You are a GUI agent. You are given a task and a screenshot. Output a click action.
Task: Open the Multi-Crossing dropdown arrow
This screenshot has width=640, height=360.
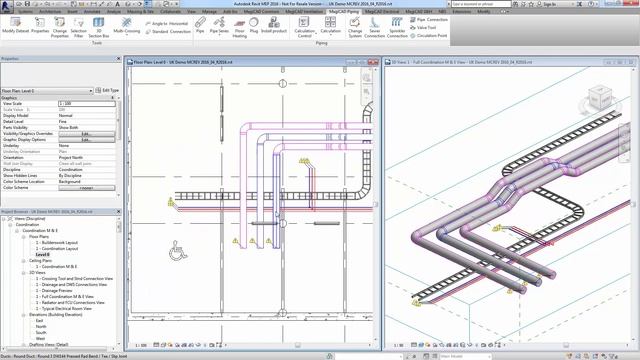[x=127, y=35]
